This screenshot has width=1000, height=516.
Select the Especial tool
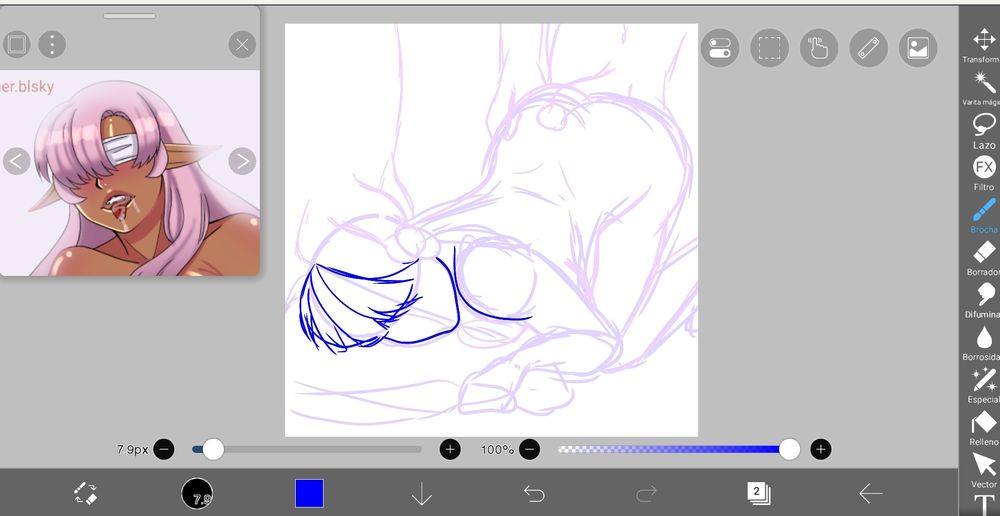(983, 385)
